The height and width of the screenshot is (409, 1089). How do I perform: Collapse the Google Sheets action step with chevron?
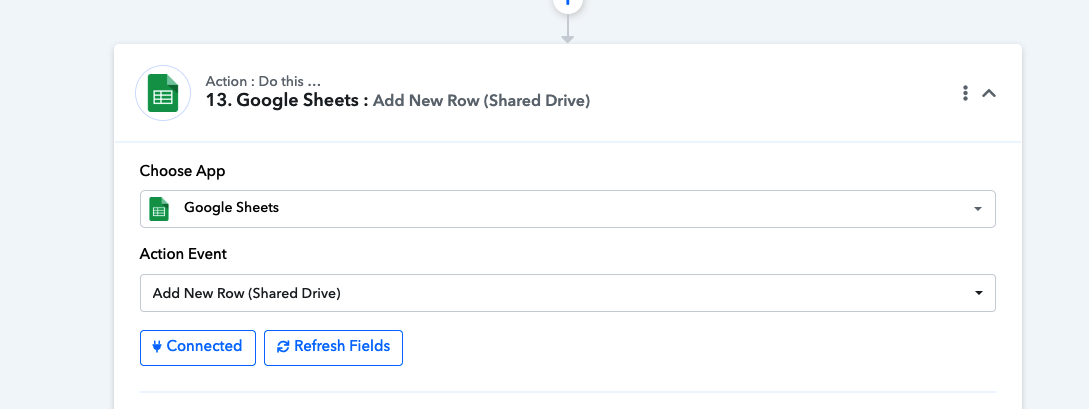coord(989,93)
